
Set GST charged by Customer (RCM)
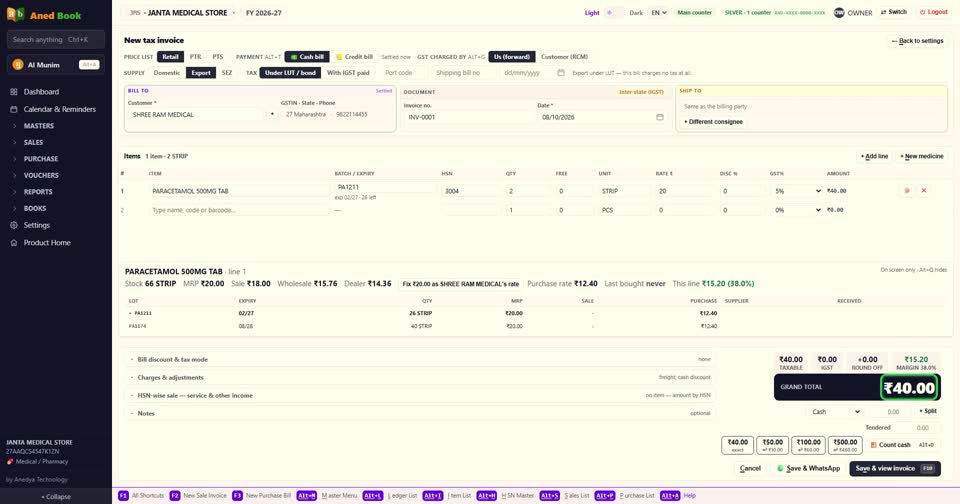564,57
